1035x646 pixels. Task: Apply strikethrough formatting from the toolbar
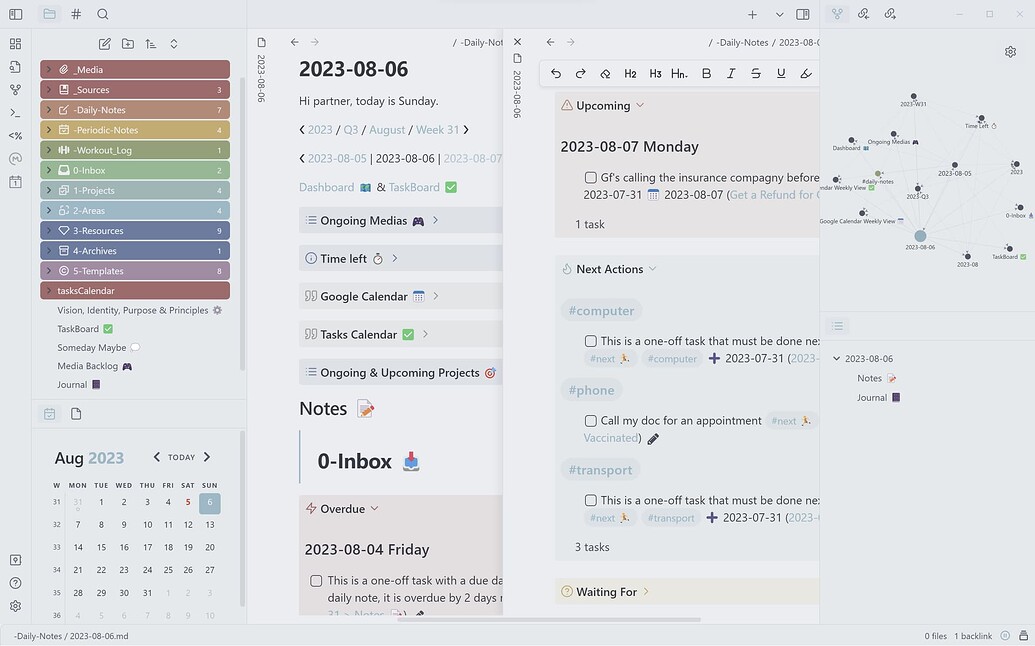coord(755,73)
